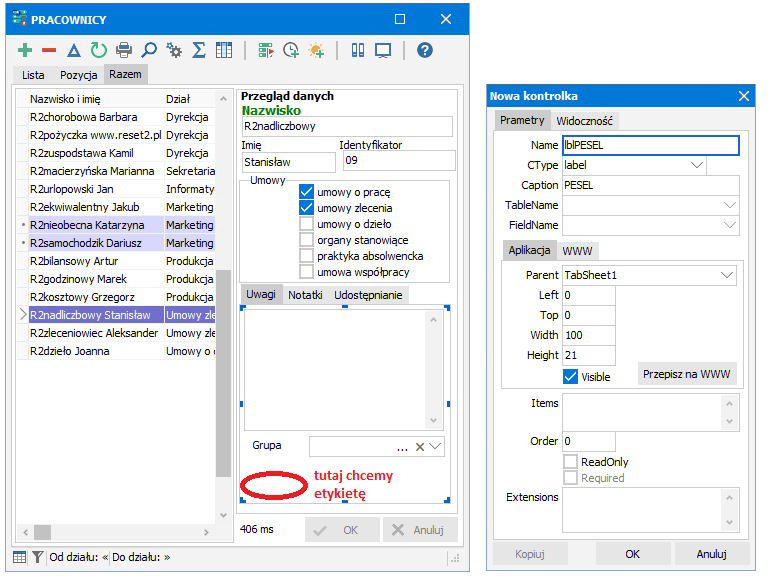The height and width of the screenshot is (578, 773).
Task: Click the Name field containing lblPESEL
Action: (x=651, y=145)
